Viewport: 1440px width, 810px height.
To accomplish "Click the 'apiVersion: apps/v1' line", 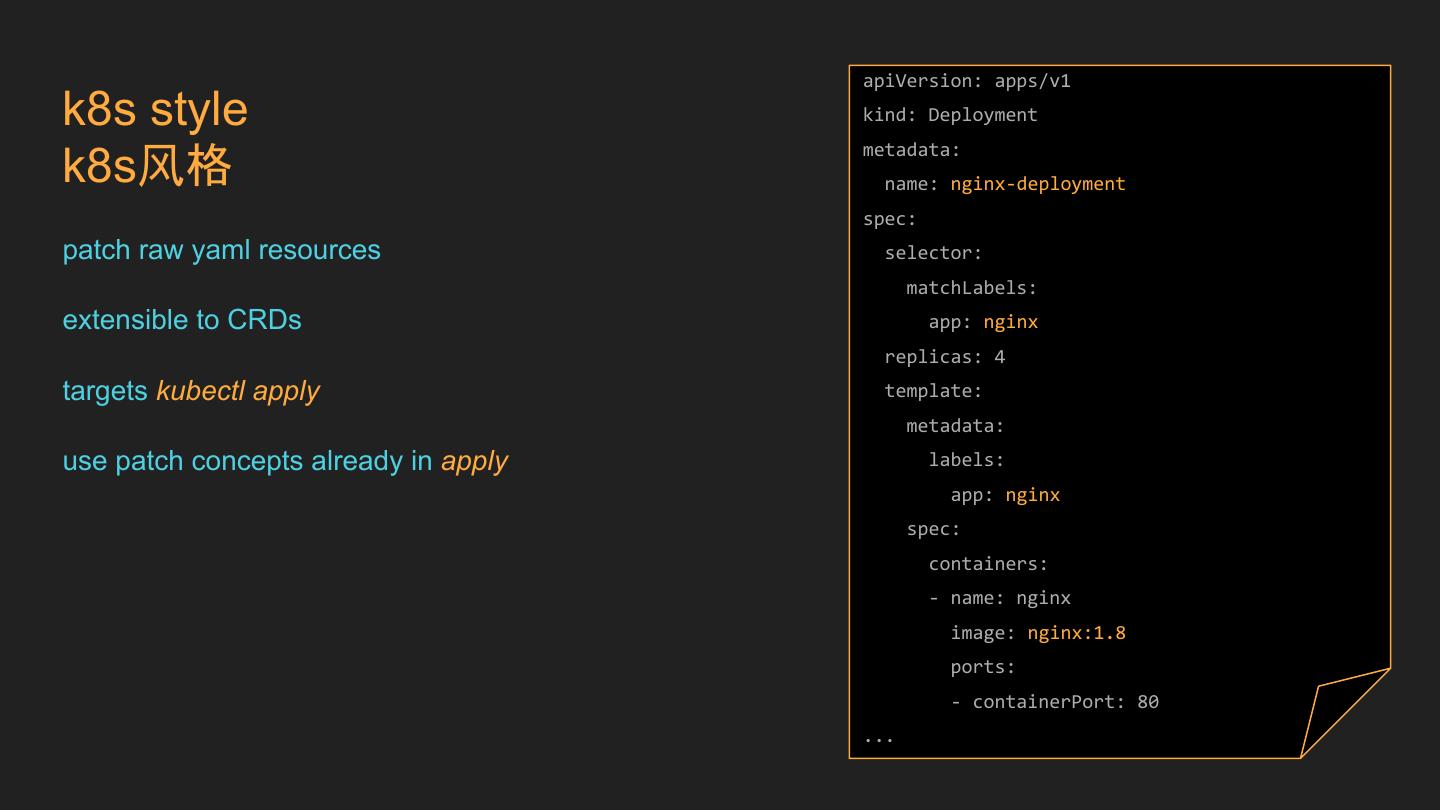I will pyautogui.click(x=966, y=81).
